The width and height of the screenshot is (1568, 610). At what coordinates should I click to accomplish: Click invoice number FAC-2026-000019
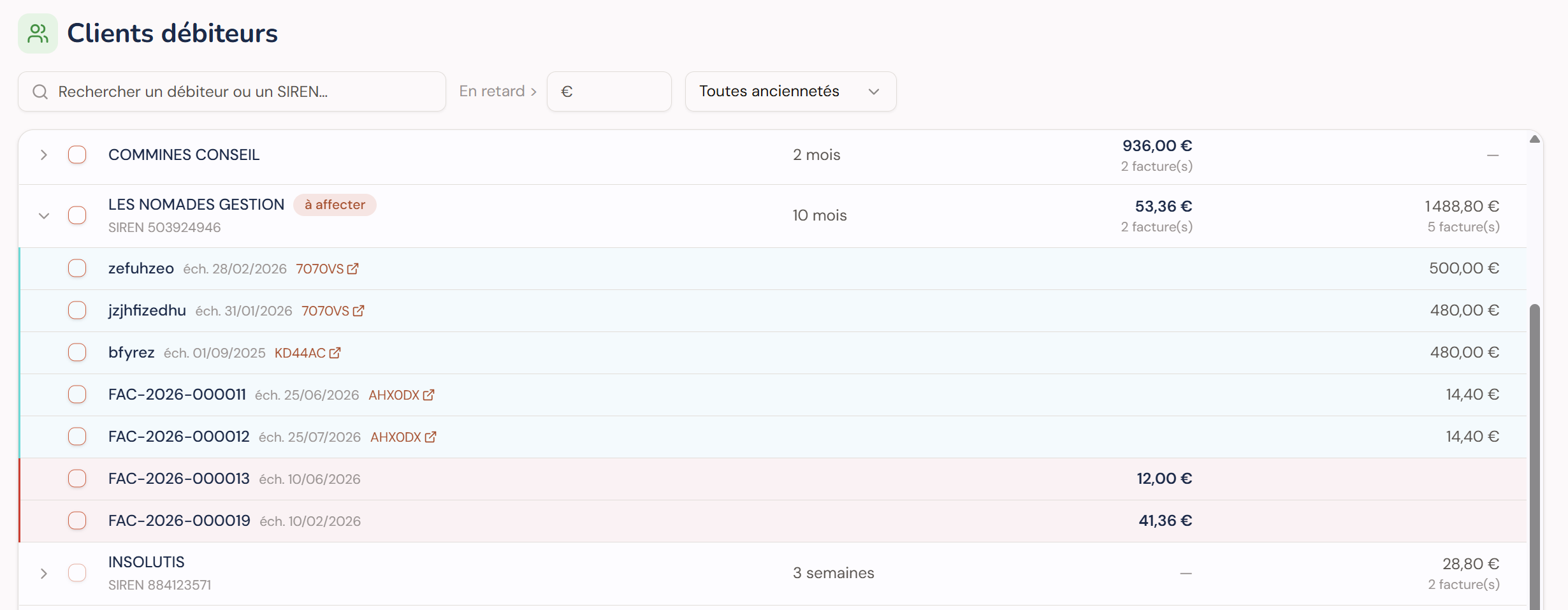click(179, 521)
